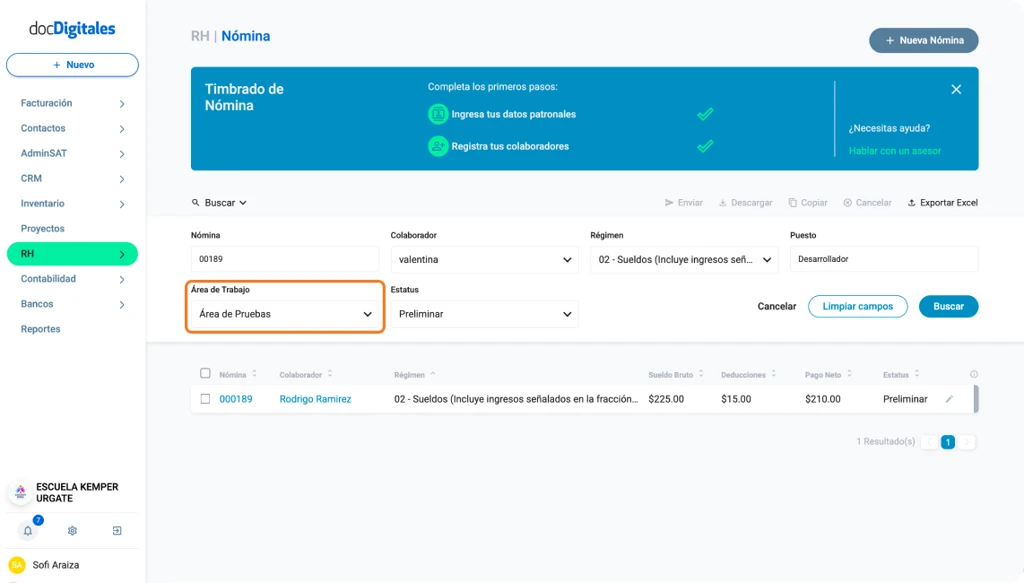Expand the CRM menu chevron
The height and width of the screenshot is (583, 1024).
[x=121, y=179]
